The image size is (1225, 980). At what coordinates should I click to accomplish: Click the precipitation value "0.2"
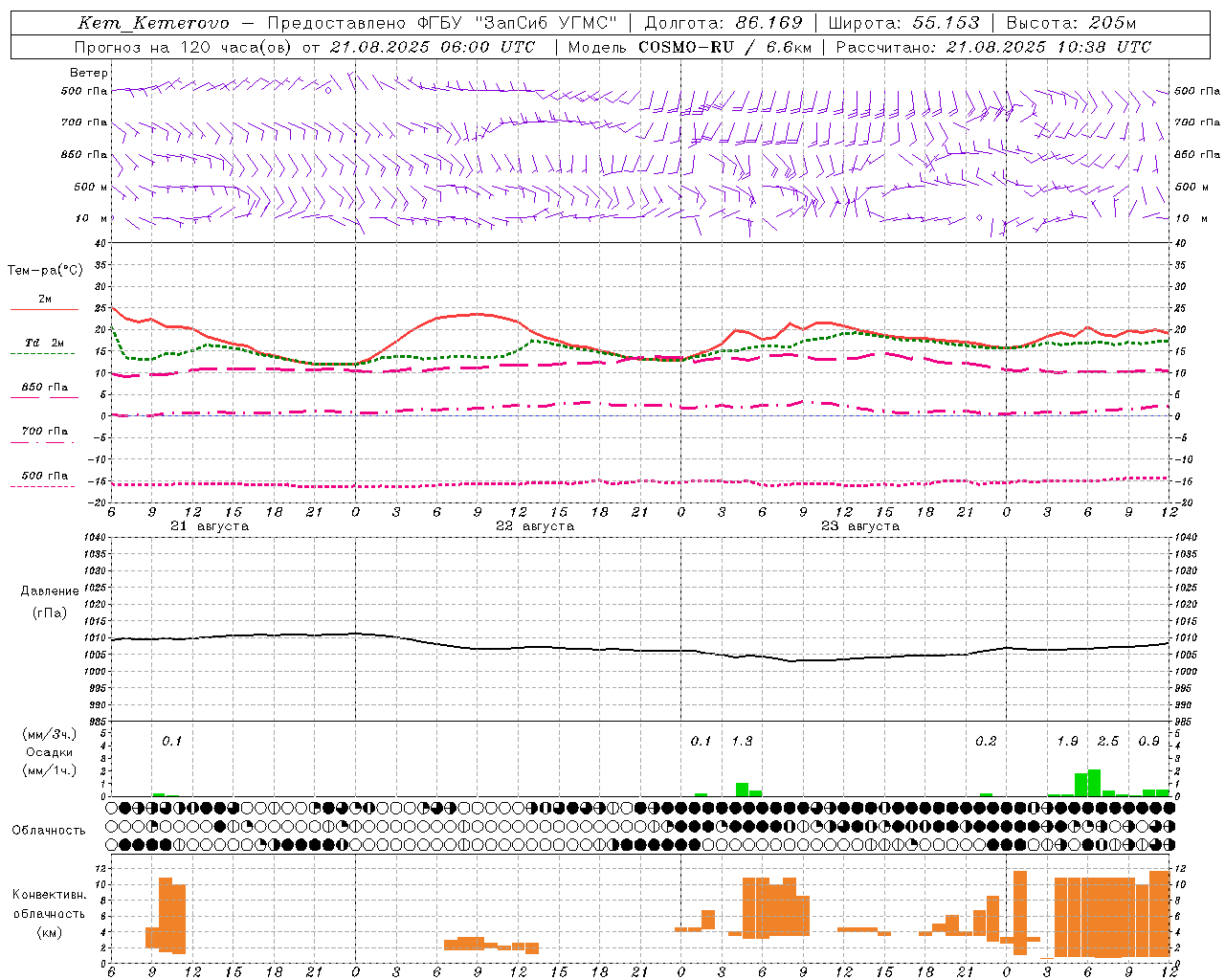pyautogui.click(x=986, y=742)
